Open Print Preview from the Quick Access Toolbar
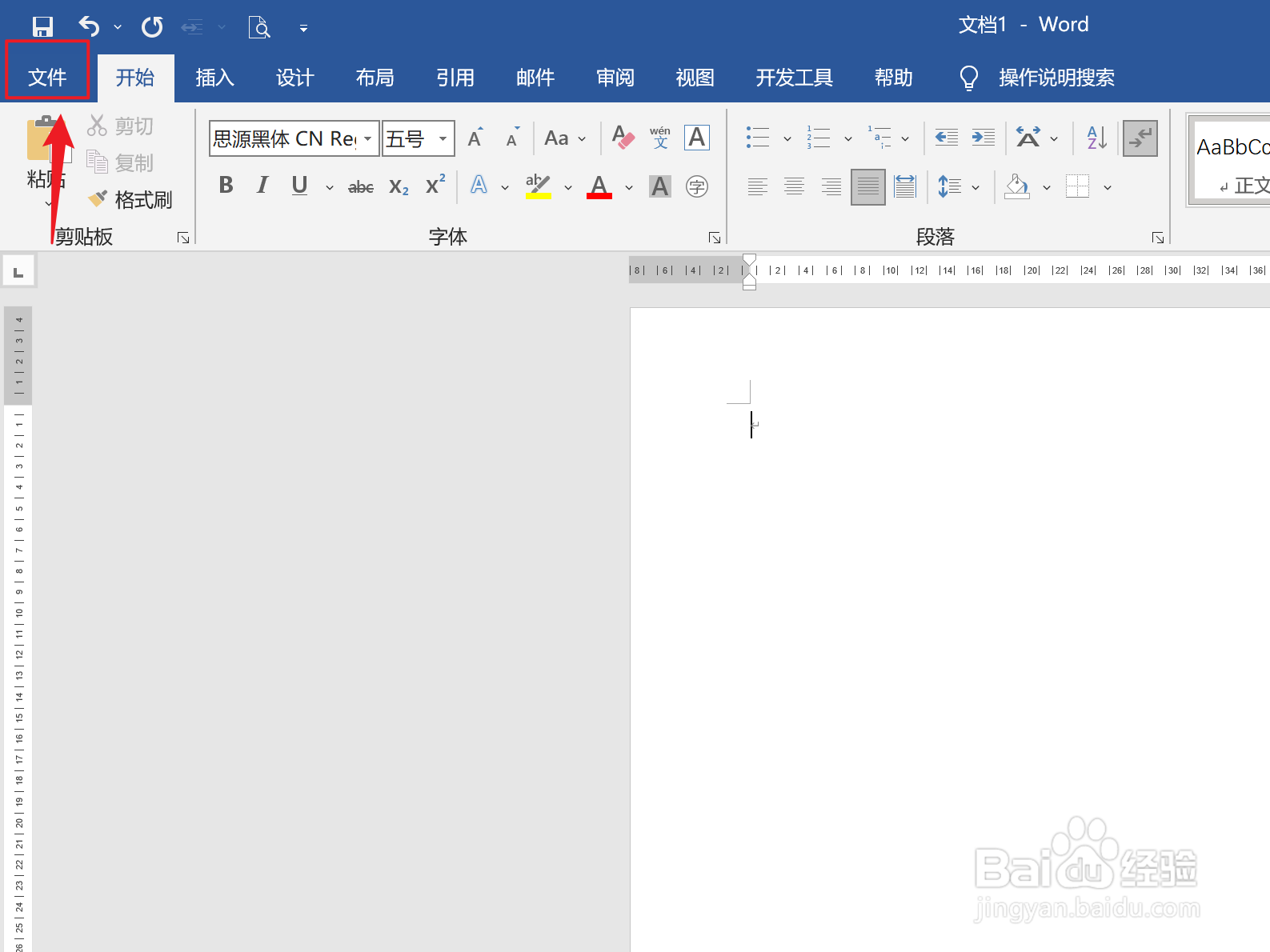 pyautogui.click(x=259, y=27)
